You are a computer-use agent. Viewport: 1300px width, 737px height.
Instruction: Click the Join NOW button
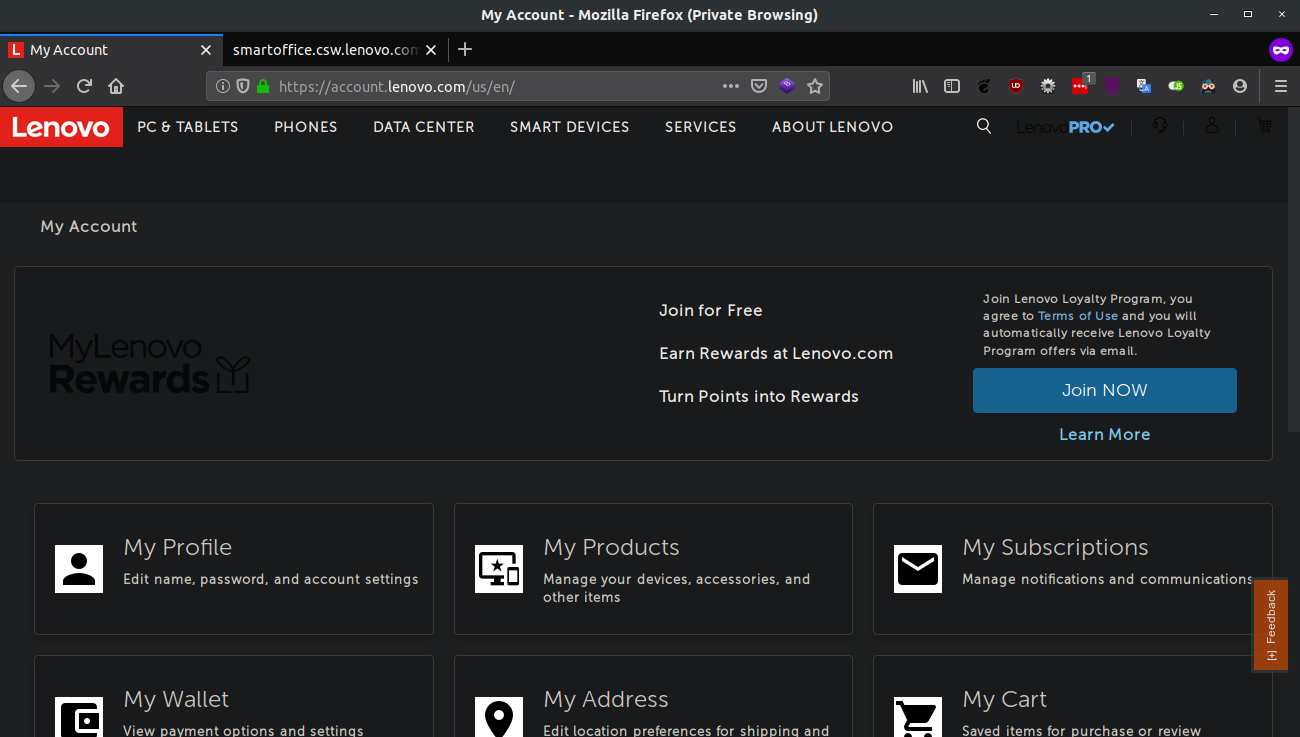coord(1105,390)
